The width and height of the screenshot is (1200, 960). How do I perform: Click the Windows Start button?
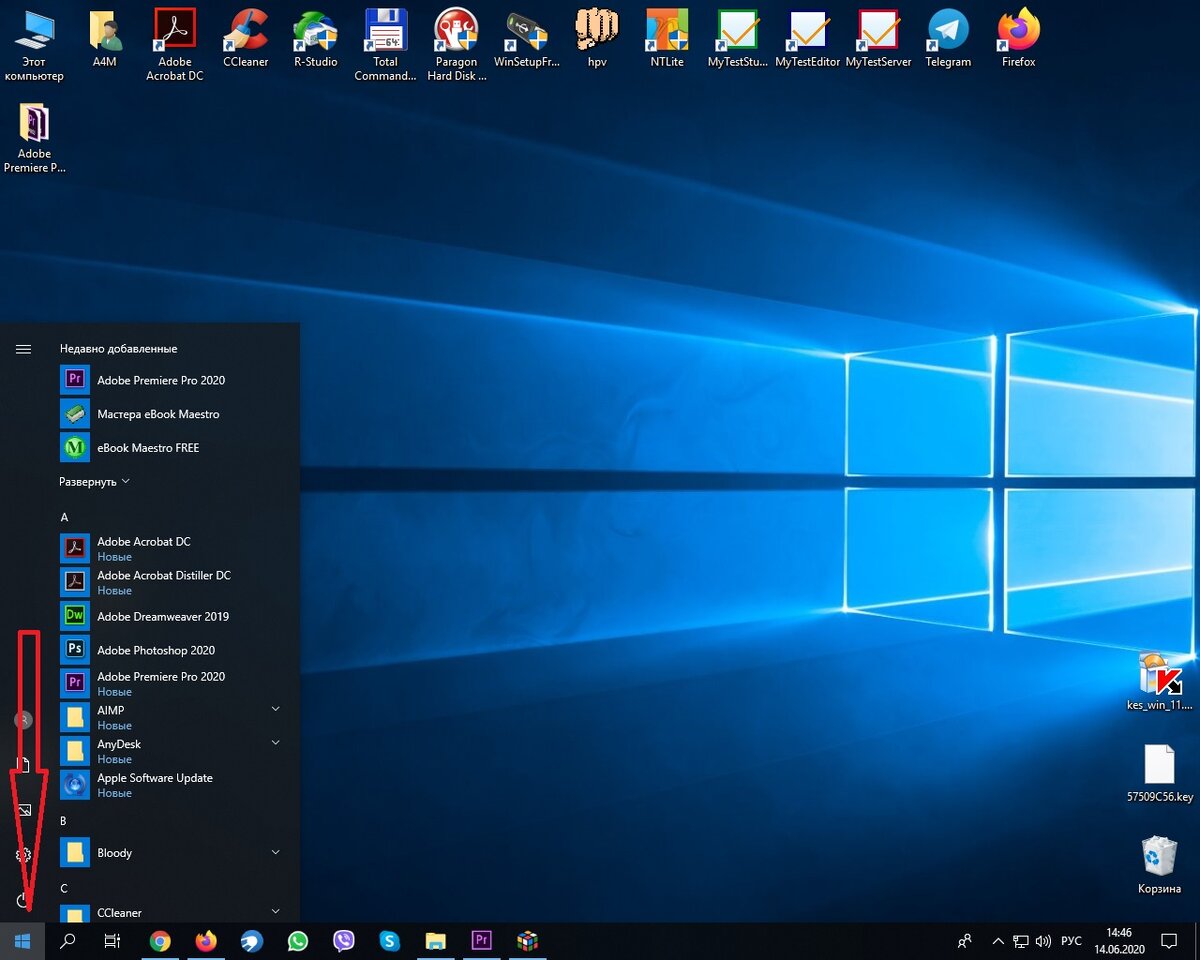pos(23,941)
